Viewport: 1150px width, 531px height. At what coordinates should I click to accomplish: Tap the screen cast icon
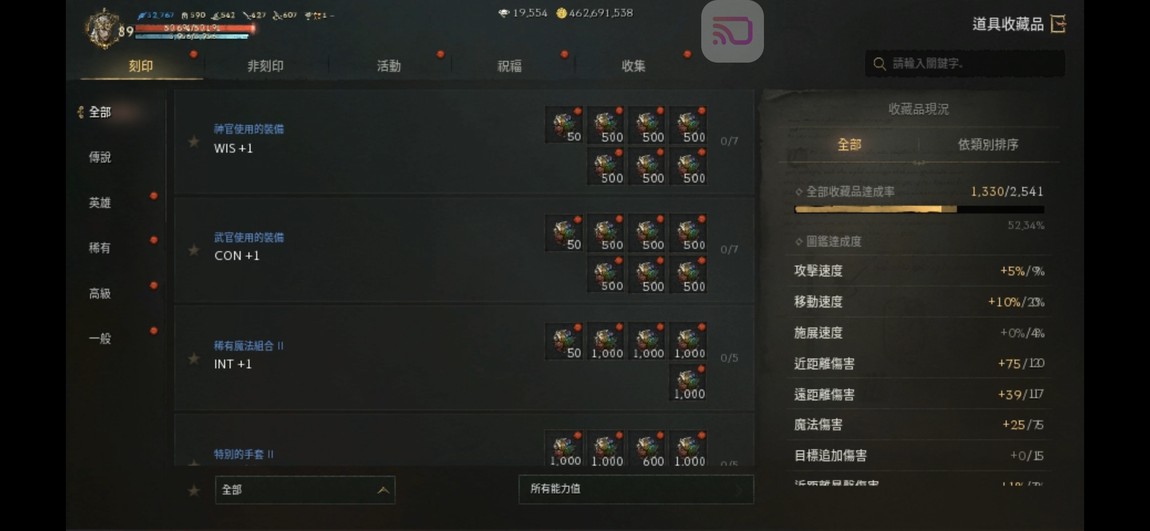(732, 32)
